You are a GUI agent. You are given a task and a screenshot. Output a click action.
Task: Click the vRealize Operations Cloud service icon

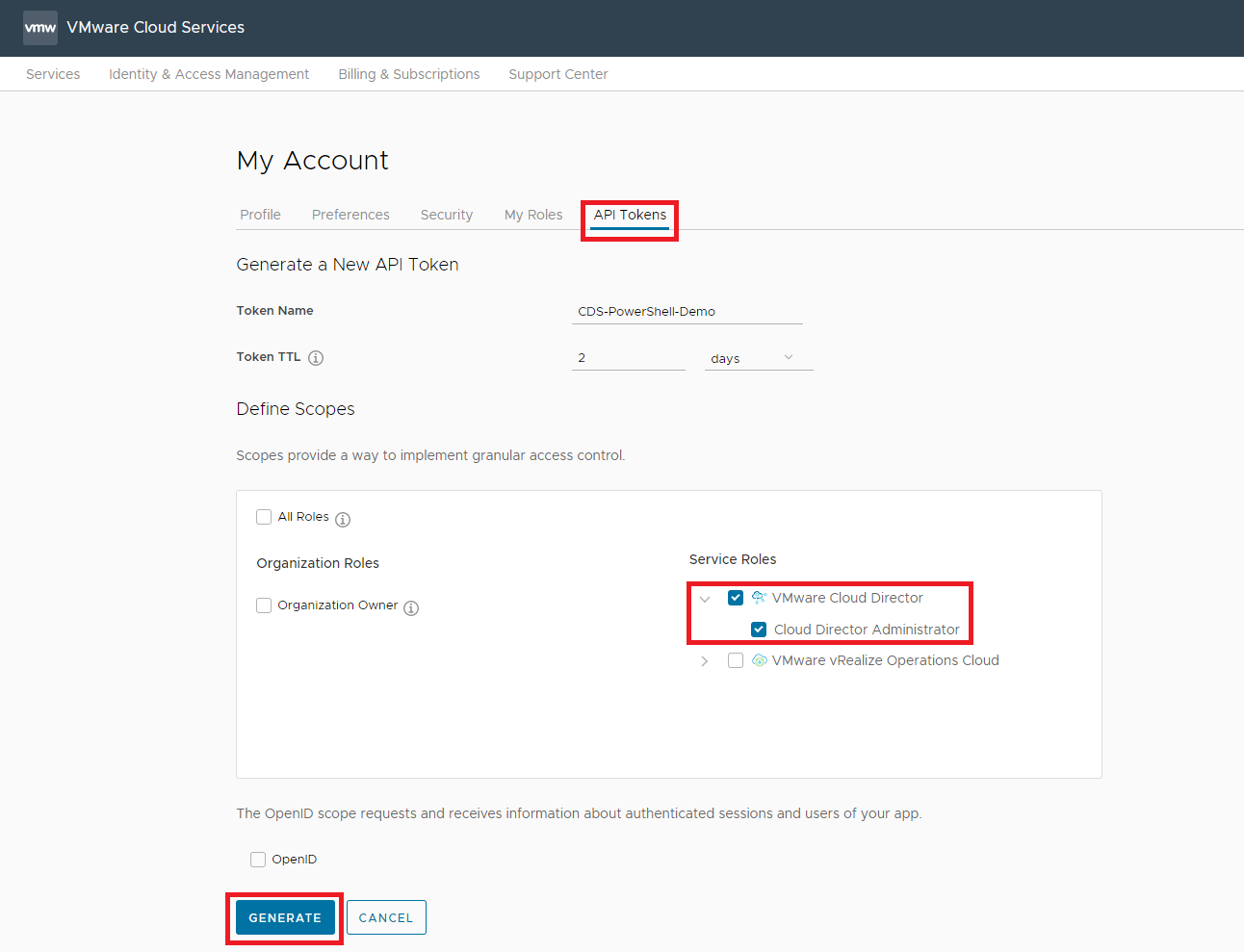point(759,660)
